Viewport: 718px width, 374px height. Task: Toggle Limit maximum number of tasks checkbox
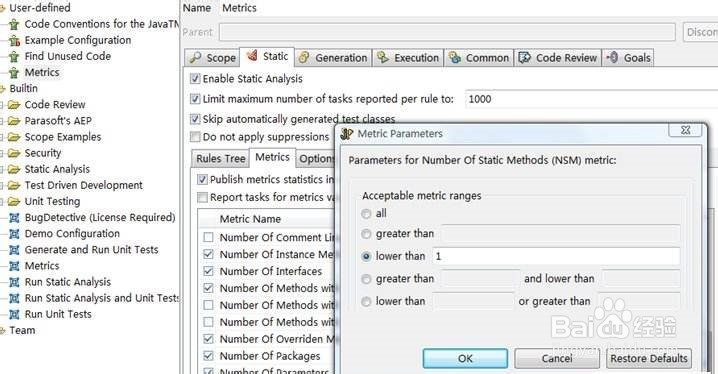pos(195,99)
